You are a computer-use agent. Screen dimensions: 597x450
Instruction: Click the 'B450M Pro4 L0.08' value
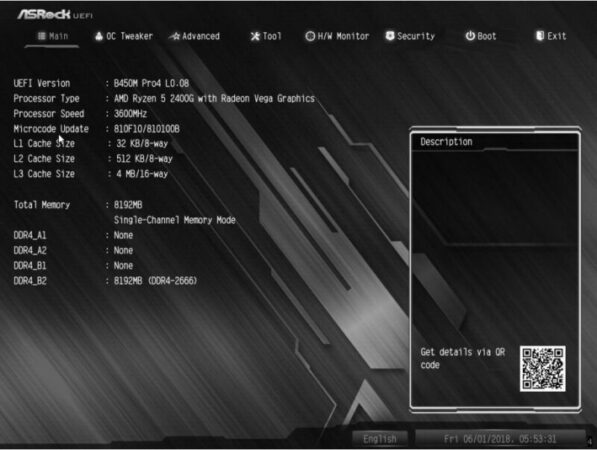pyautogui.click(x=151, y=83)
